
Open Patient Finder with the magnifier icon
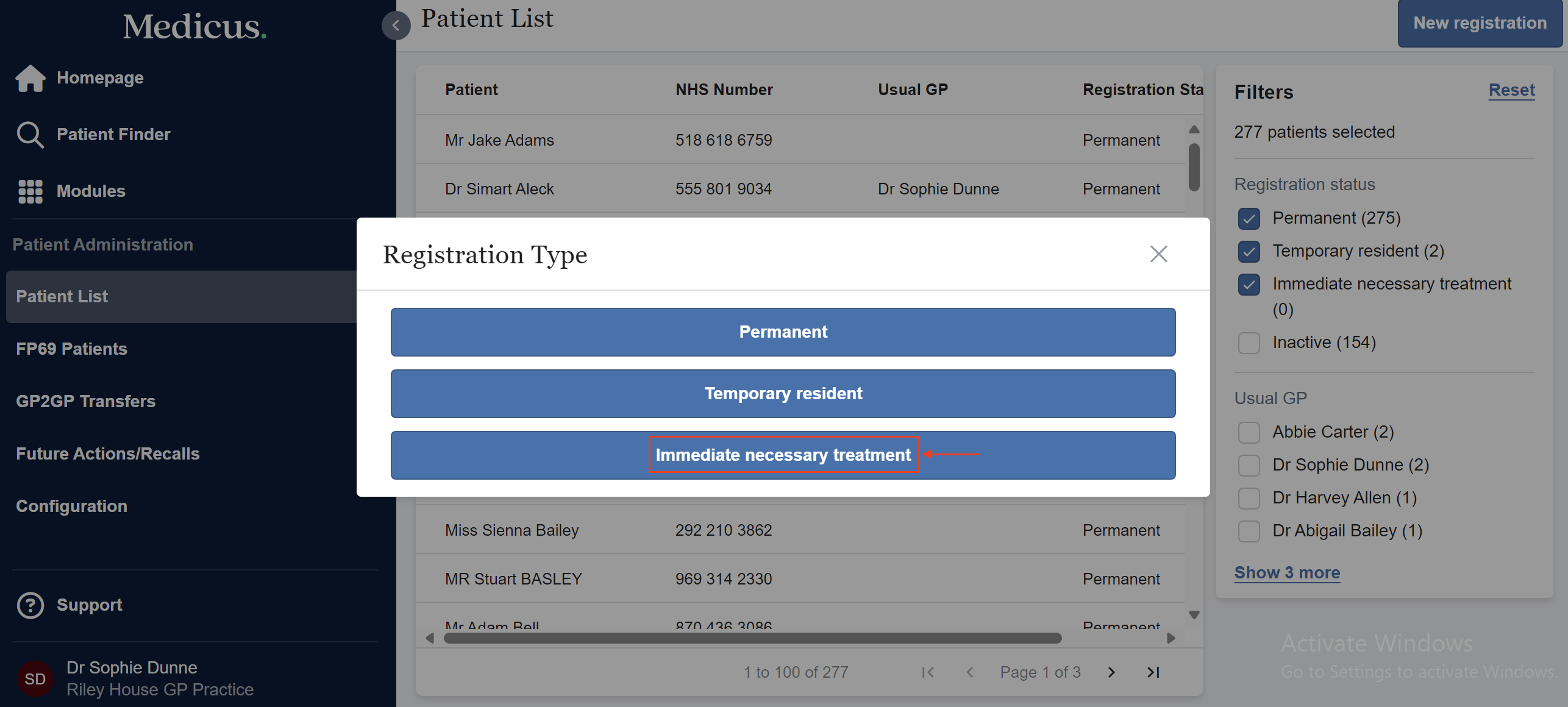[x=29, y=134]
